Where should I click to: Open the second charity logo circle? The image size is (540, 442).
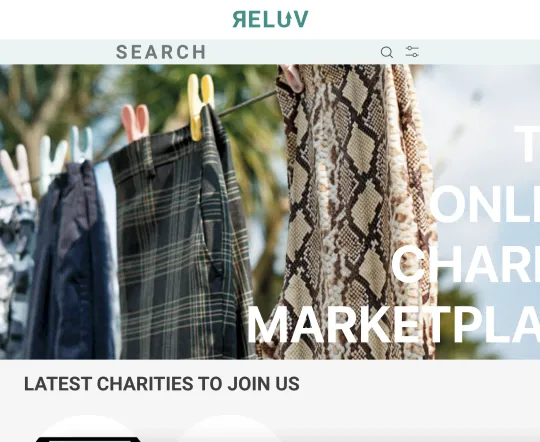click(x=228, y=429)
